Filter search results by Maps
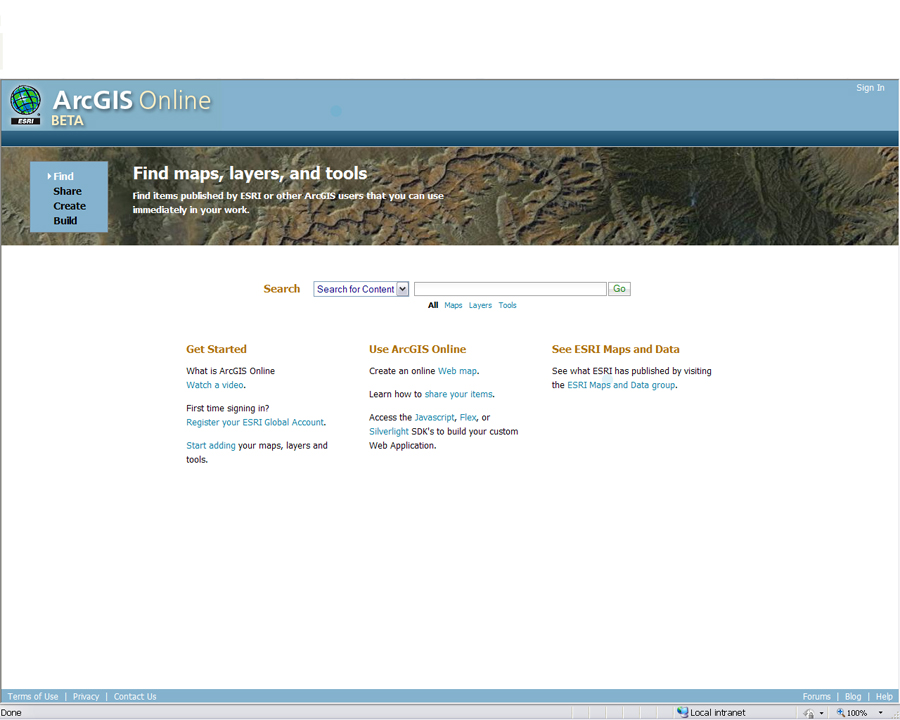Image resolution: width=900 pixels, height=720 pixels. (453, 305)
